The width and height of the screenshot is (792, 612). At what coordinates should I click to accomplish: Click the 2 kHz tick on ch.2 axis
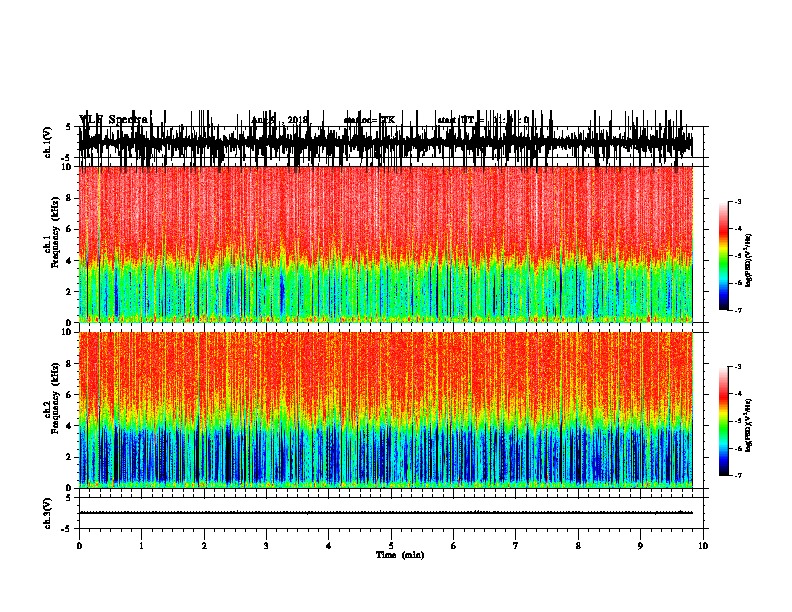(69, 457)
